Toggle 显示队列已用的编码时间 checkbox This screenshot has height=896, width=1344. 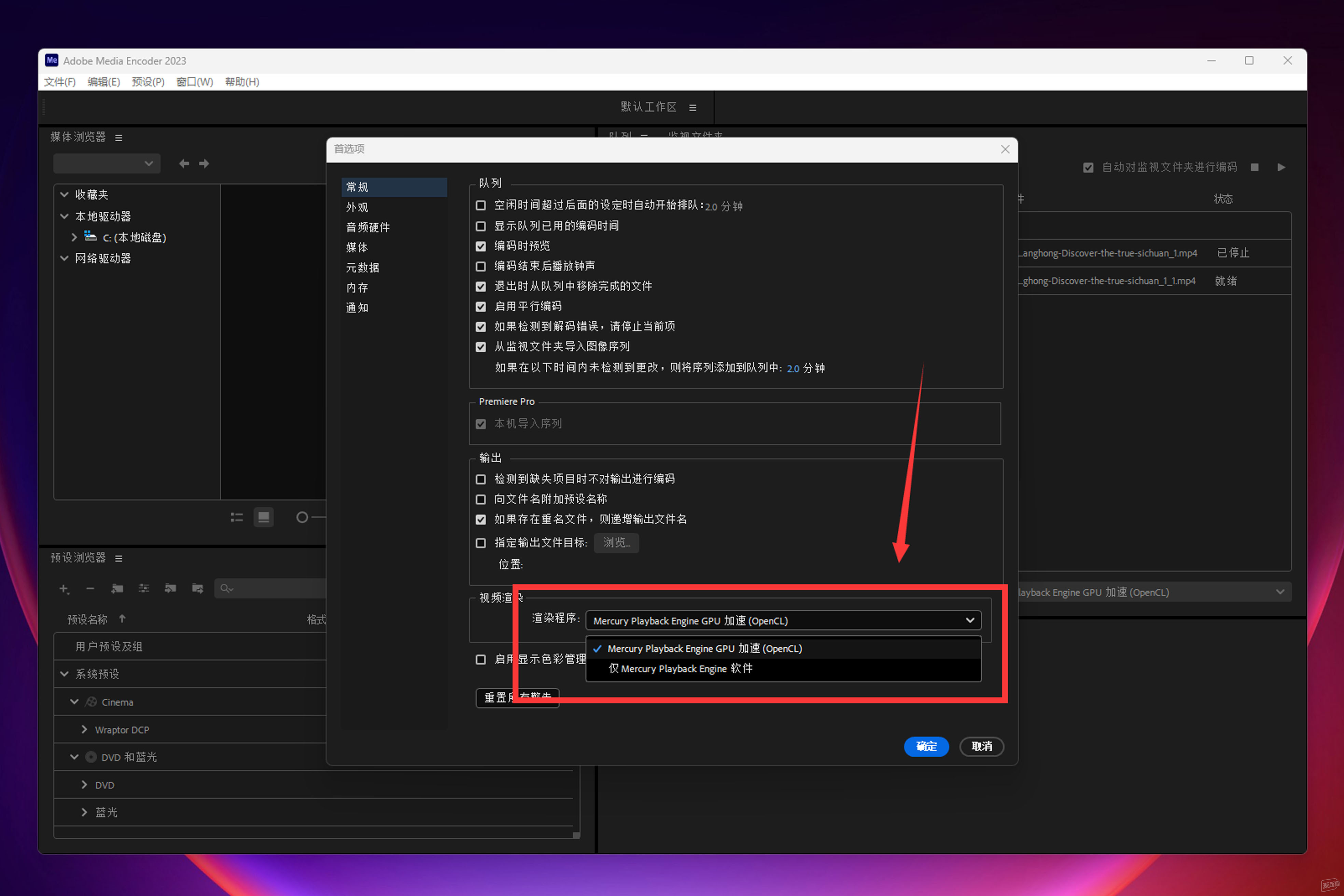click(x=481, y=226)
